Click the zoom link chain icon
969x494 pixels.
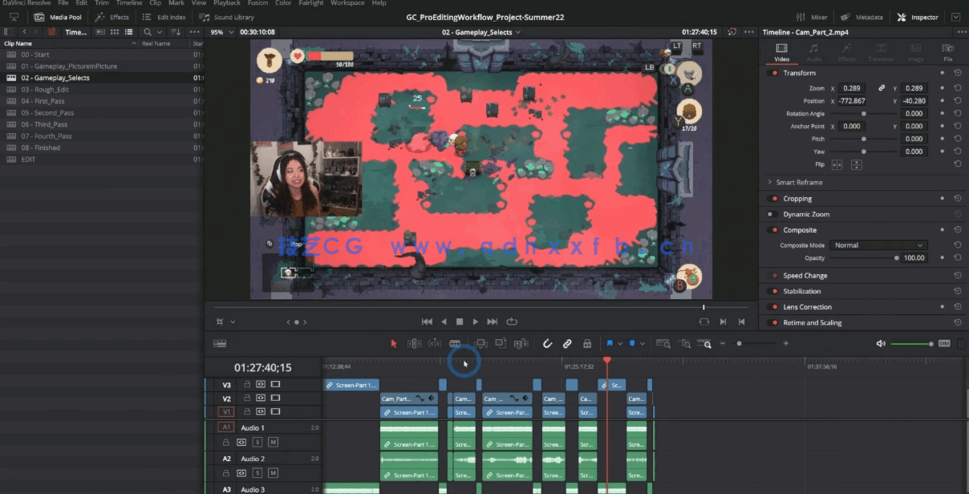pos(882,88)
